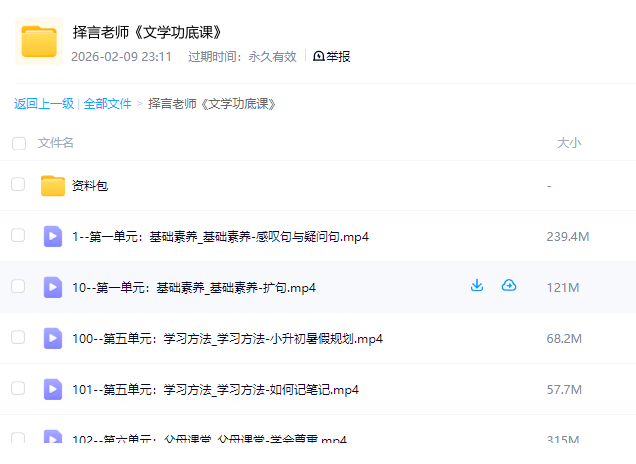Select checkbox for 小升初暑假规划.mp4
The width and height of the screenshot is (636, 464).
click(18, 338)
